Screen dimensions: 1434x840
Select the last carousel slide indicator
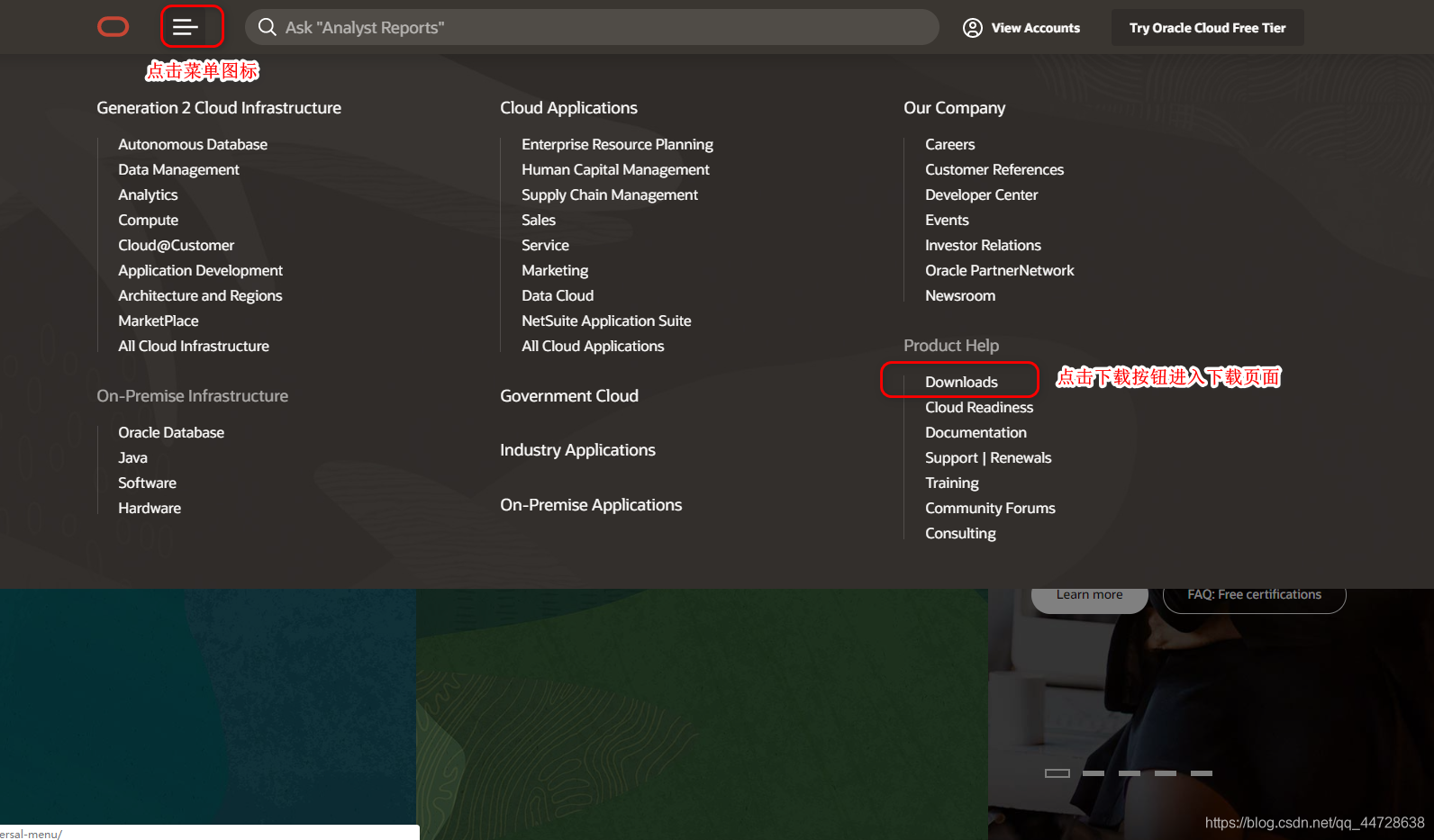(x=1202, y=773)
